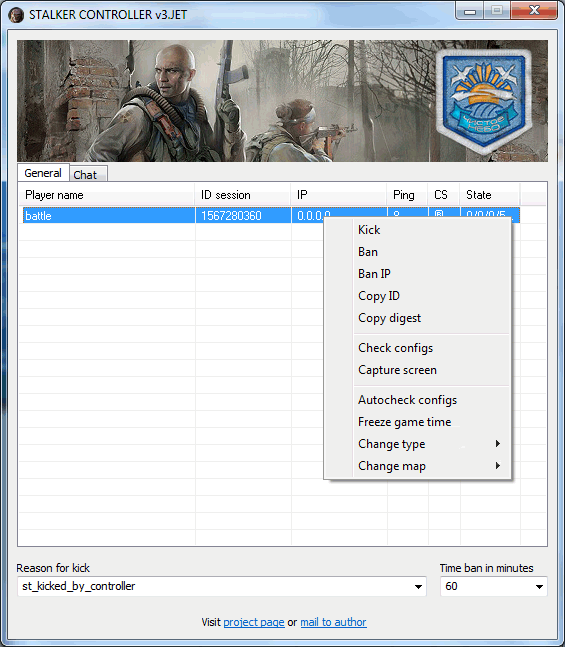
Task: Open the Time ban in minutes dropdown arrow
Action: tap(539, 586)
